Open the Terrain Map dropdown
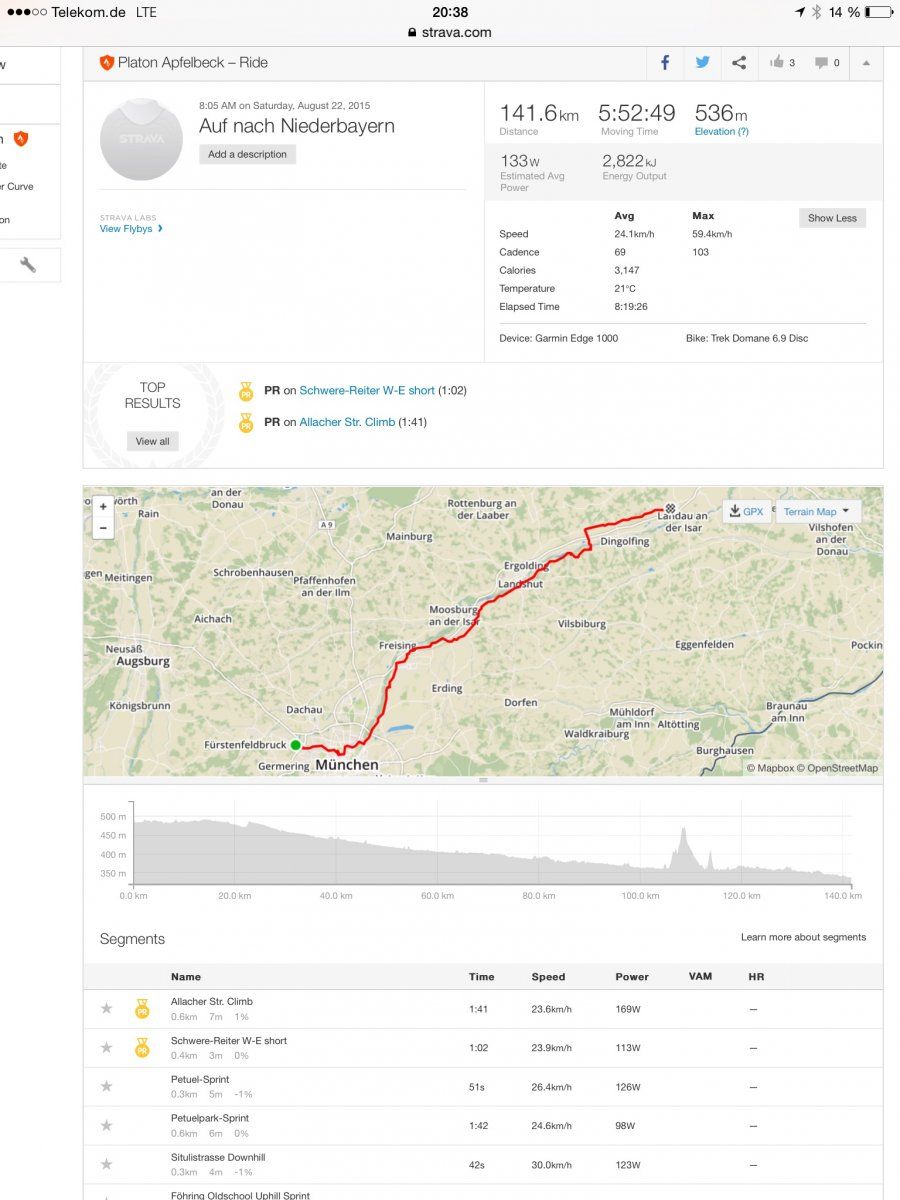Screen dimensions: 900x1200 point(817,511)
